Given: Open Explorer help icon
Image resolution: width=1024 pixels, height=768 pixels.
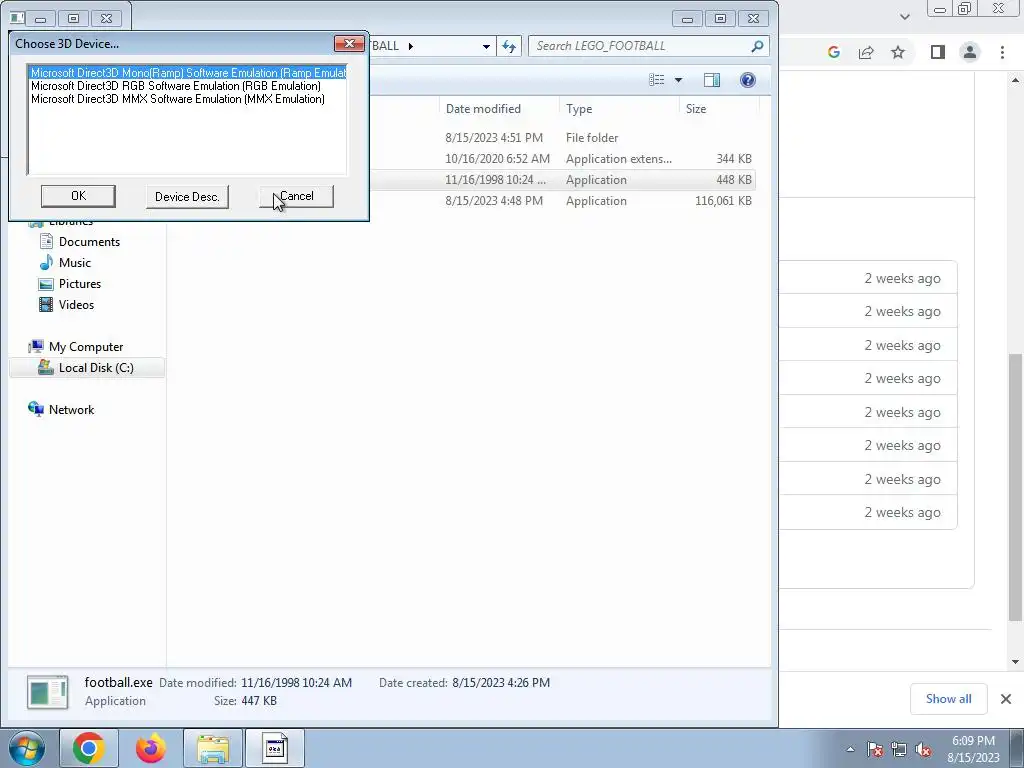Looking at the screenshot, I should 748,80.
